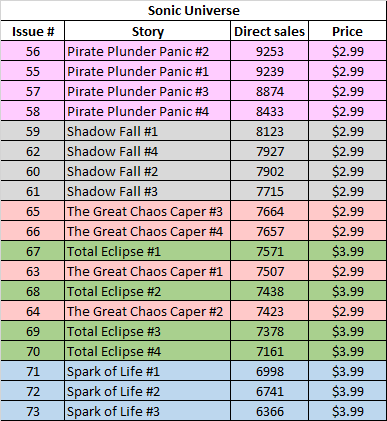Select the cell with sales value 9239
This screenshot has width=387, height=421.
(269, 71)
